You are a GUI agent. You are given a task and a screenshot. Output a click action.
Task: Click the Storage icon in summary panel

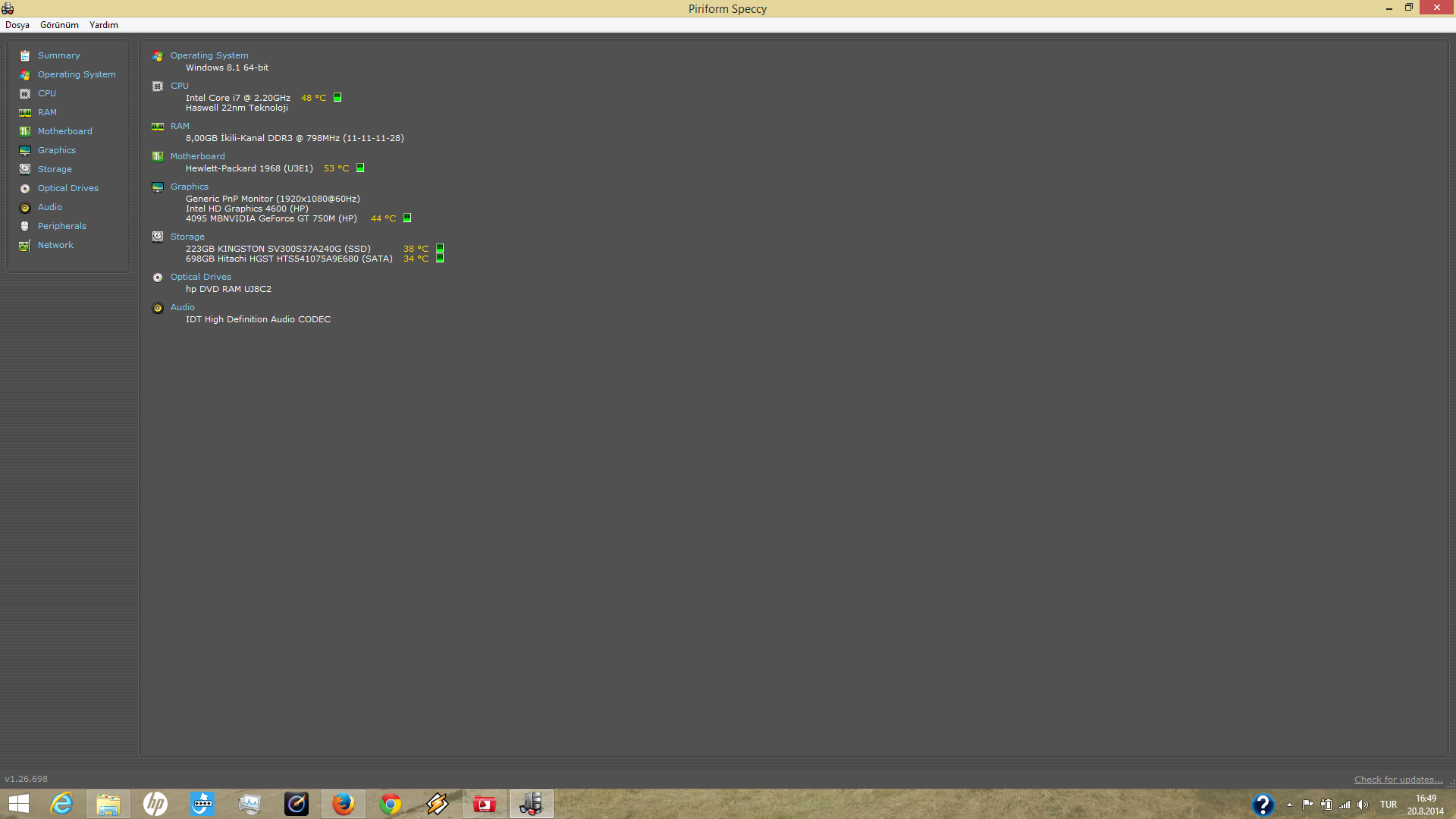coord(158,237)
